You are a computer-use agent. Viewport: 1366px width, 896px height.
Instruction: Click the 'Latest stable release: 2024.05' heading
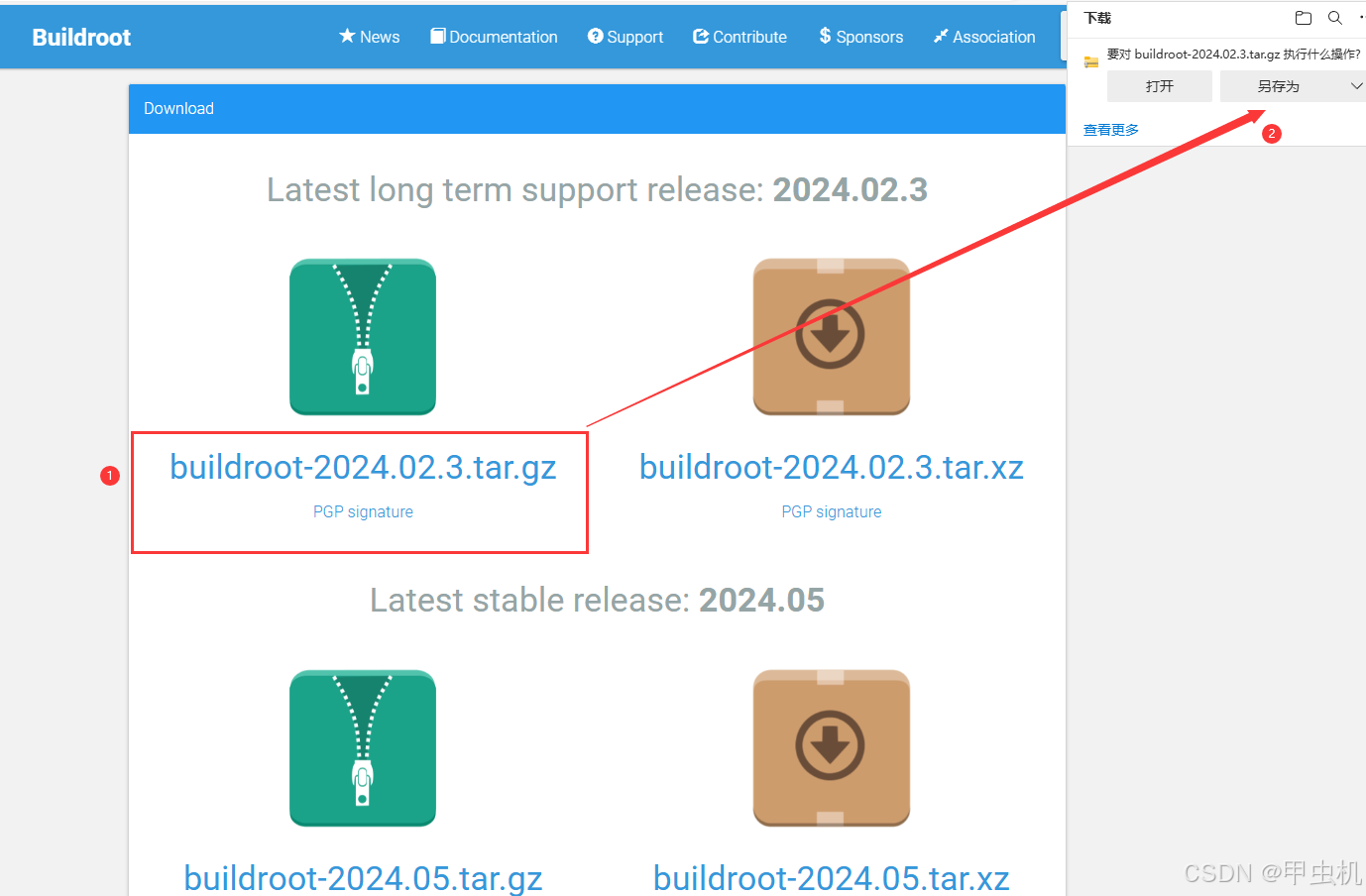(x=597, y=600)
